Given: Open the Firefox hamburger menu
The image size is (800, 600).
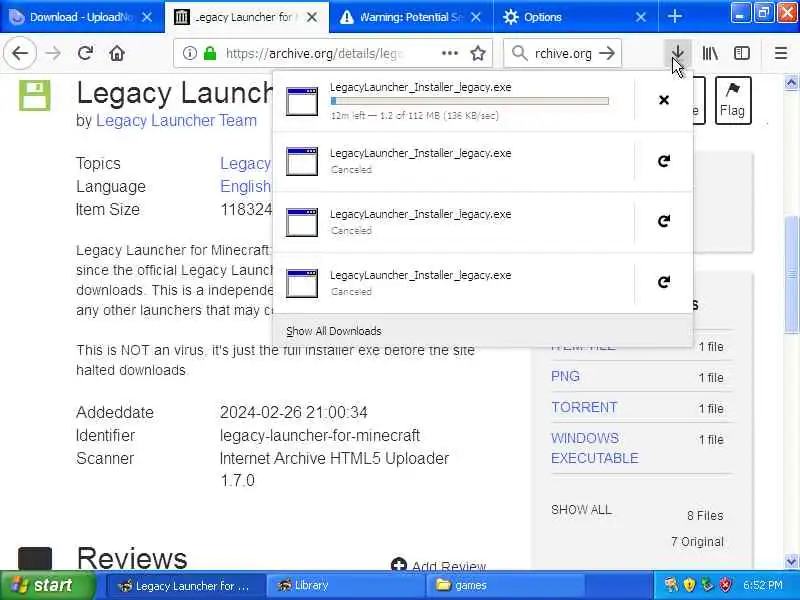Looking at the screenshot, I should point(781,53).
